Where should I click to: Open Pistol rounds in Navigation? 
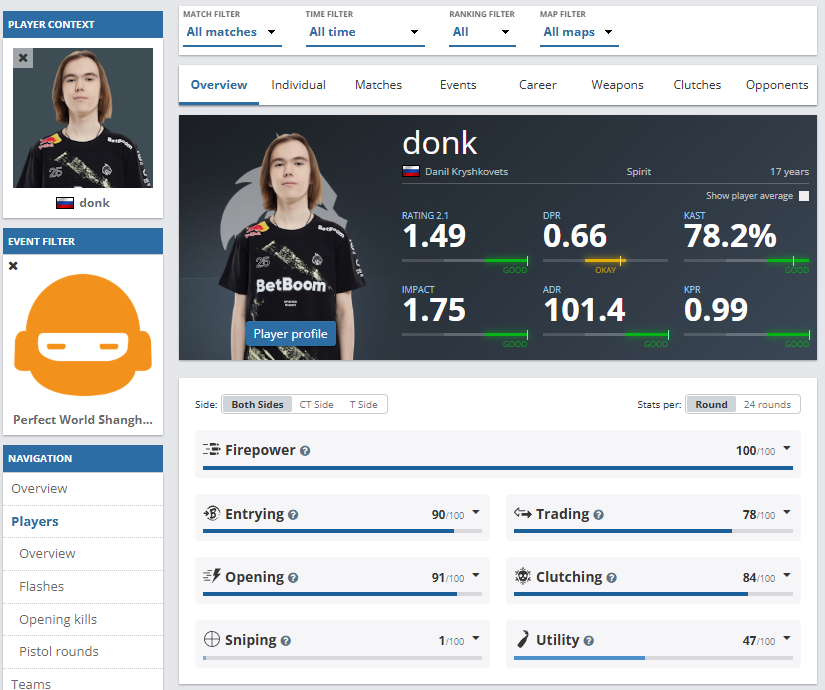pos(83,652)
